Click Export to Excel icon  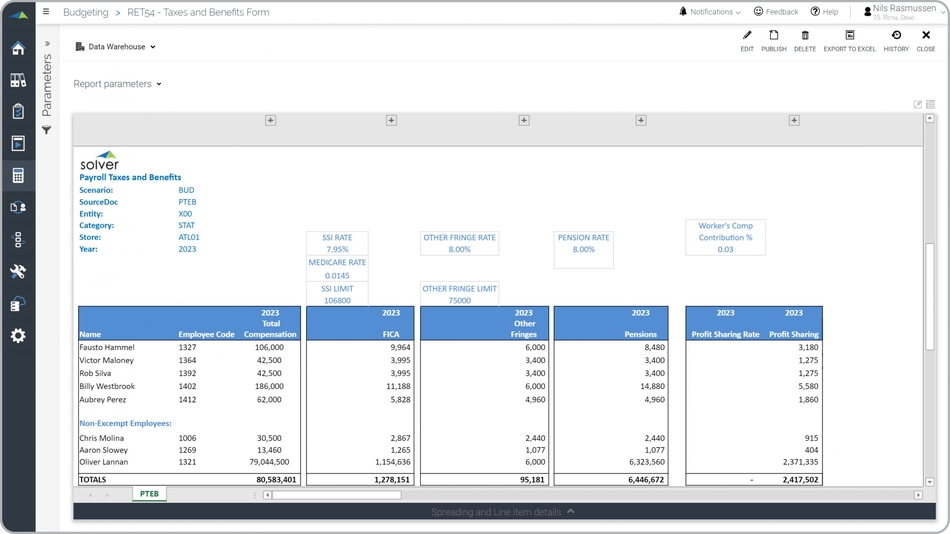[849, 36]
